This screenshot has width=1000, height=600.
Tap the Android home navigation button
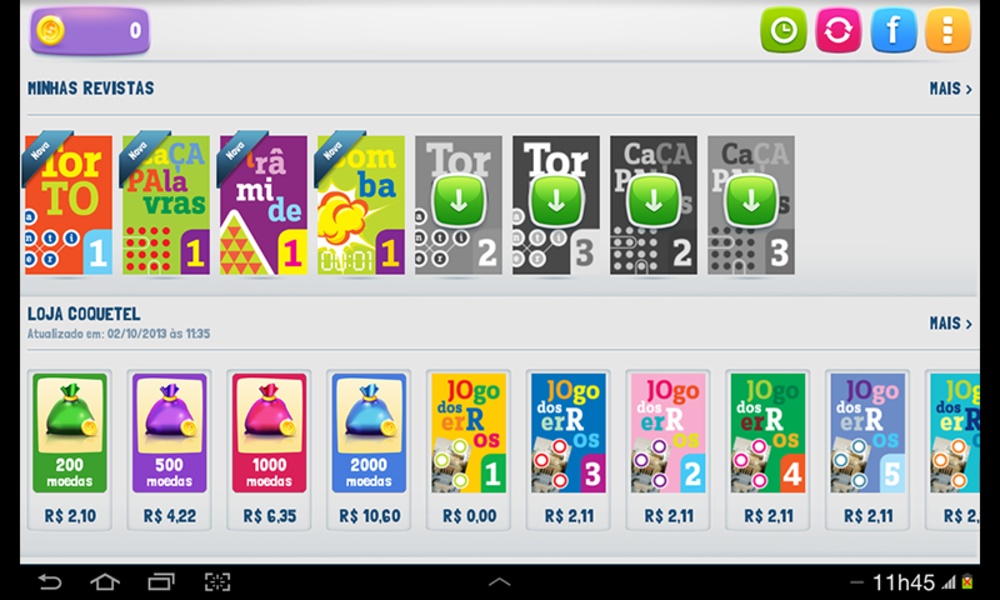pos(105,582)
